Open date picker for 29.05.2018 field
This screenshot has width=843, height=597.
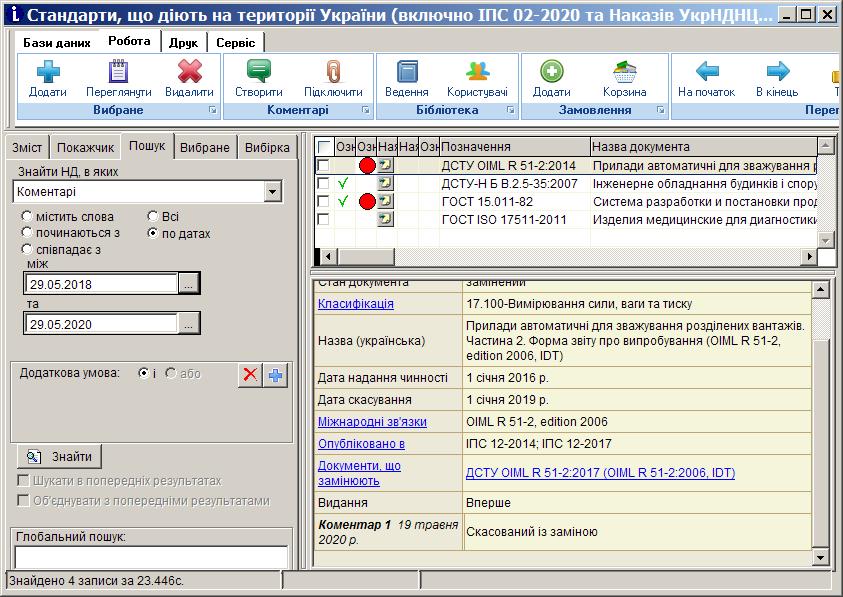tap(188, 284)
